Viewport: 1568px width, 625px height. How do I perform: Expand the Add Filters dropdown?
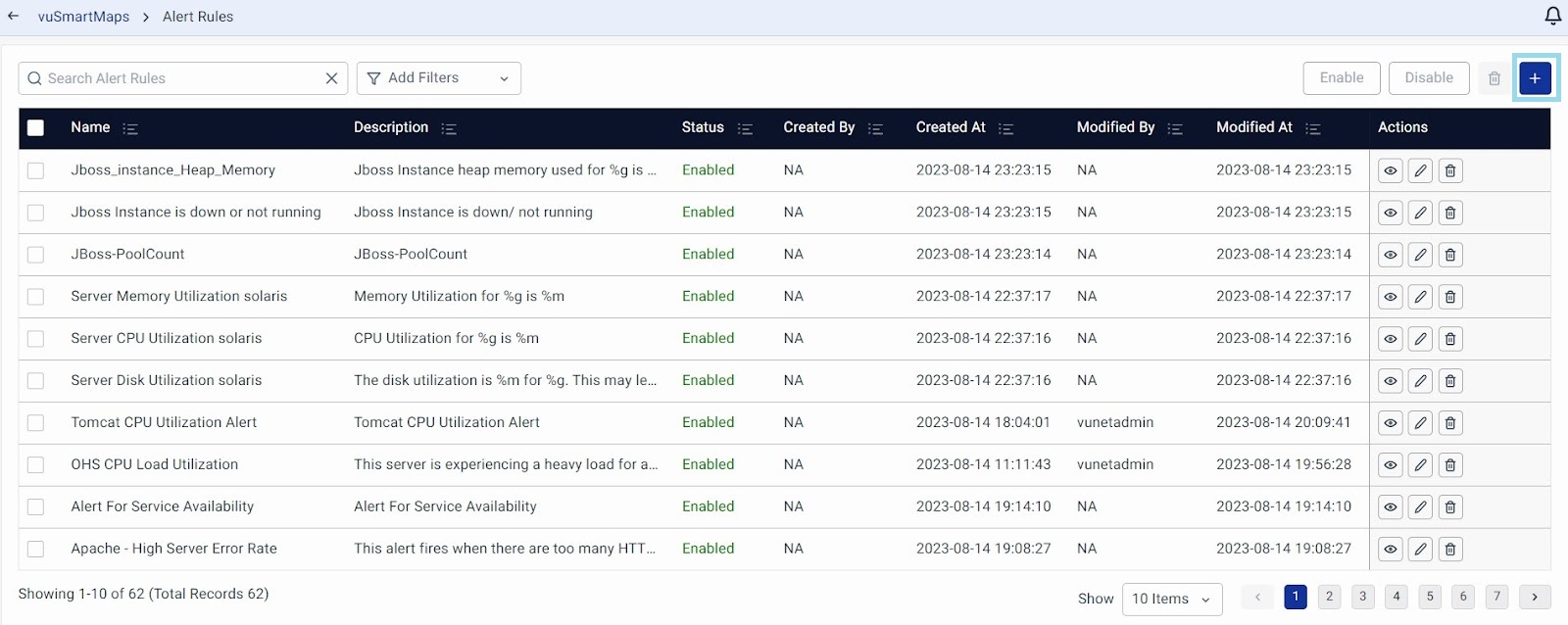tap(438, 78)
